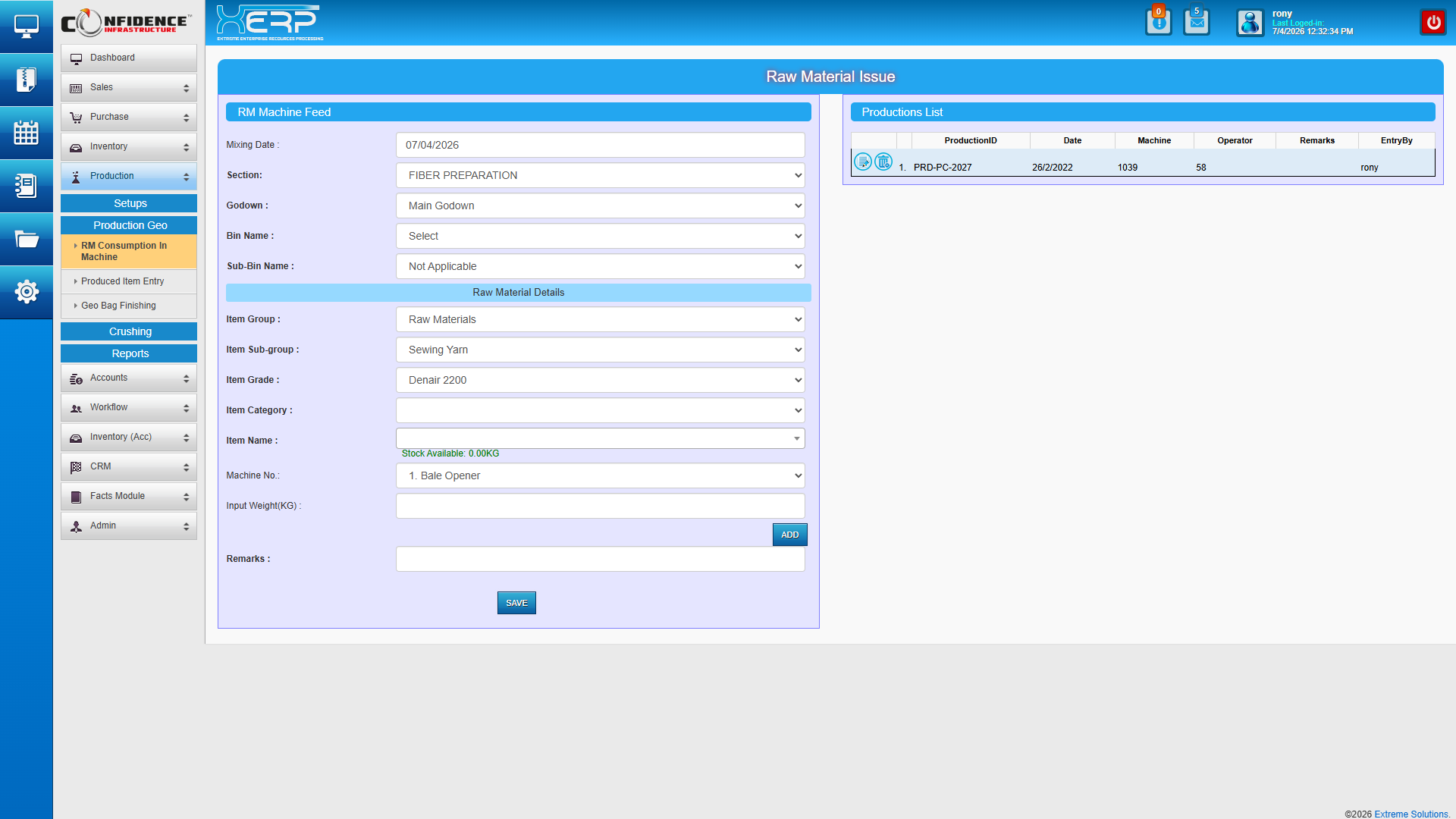Select the monitor icon in the left dock
1456x819 pixels.
[27, 26]
